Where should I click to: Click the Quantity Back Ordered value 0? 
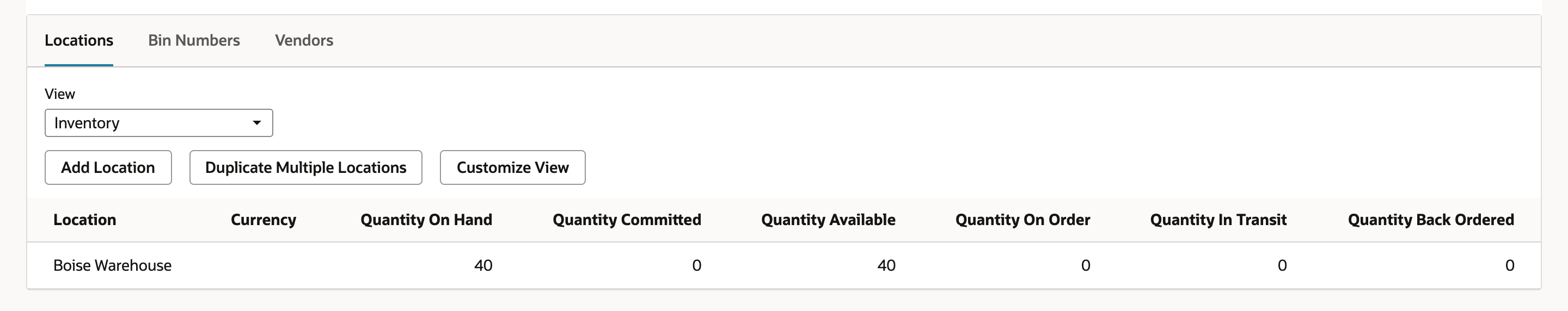tap(1510, 265)
